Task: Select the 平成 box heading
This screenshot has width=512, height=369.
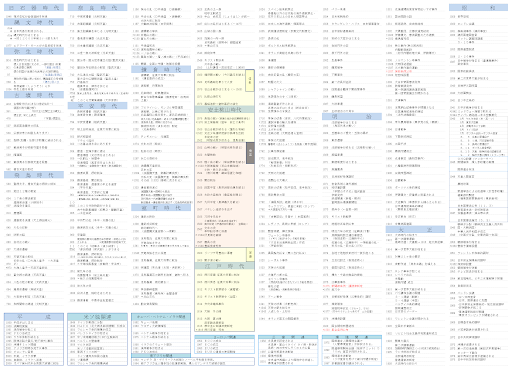Action: pos(34,317)
